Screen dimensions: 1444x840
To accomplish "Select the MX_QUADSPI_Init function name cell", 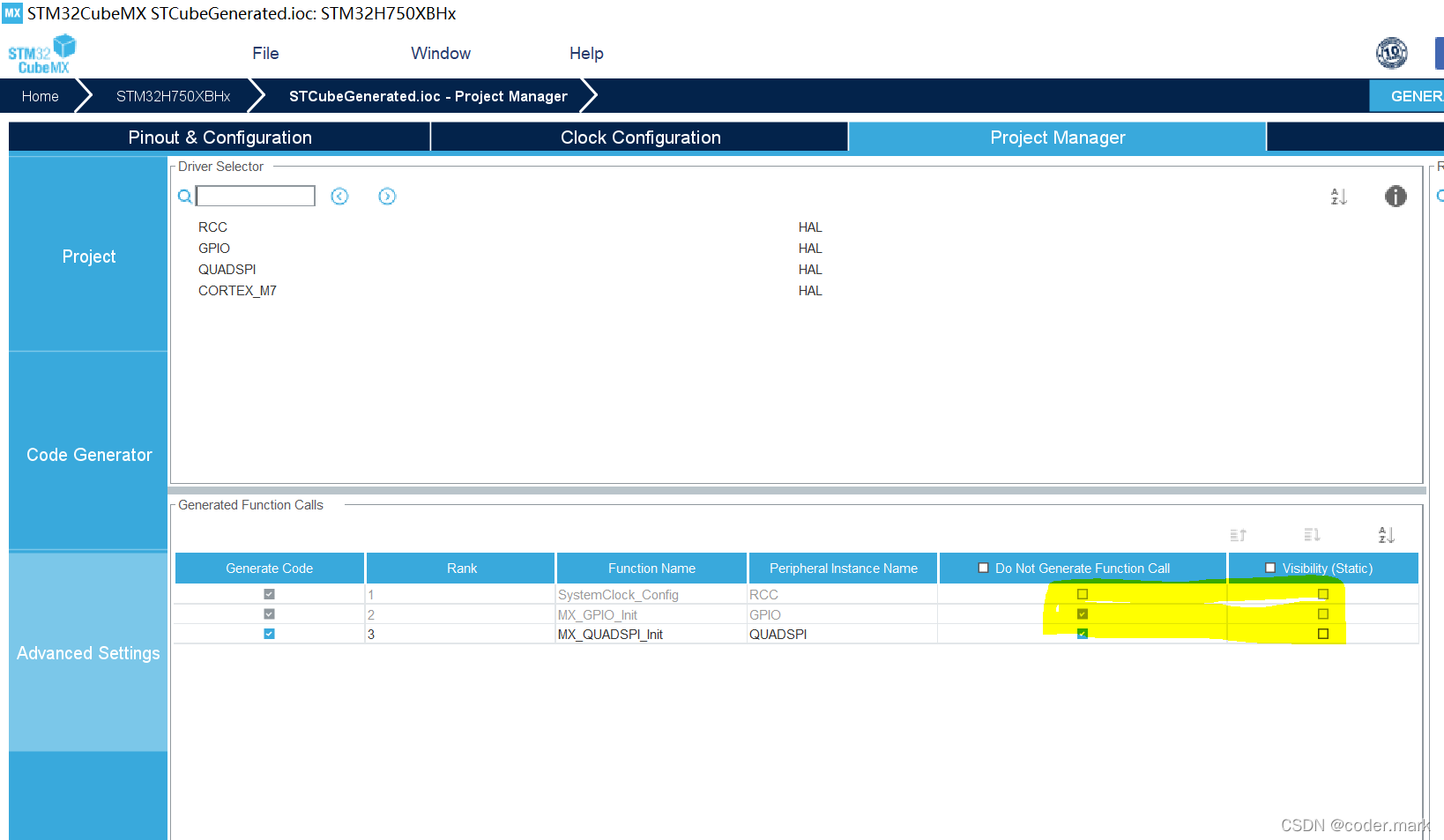I will coord(651,634).
